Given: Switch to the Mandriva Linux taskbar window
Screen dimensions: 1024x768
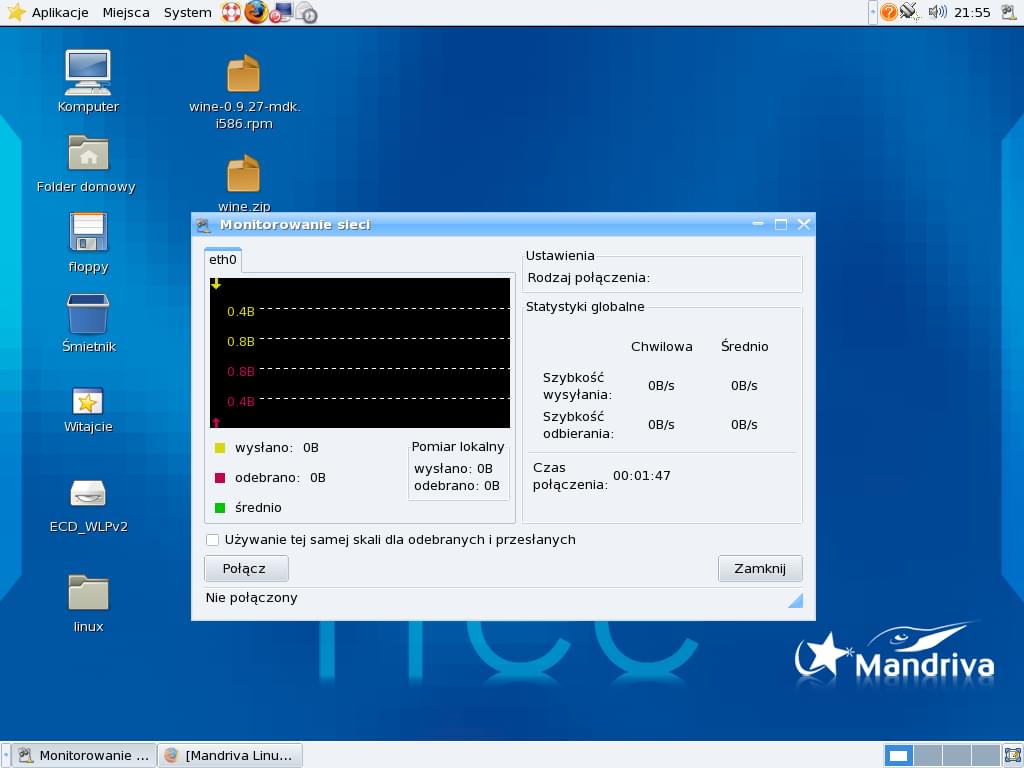Looking at the screenshot, I should (x=231, y=755).
